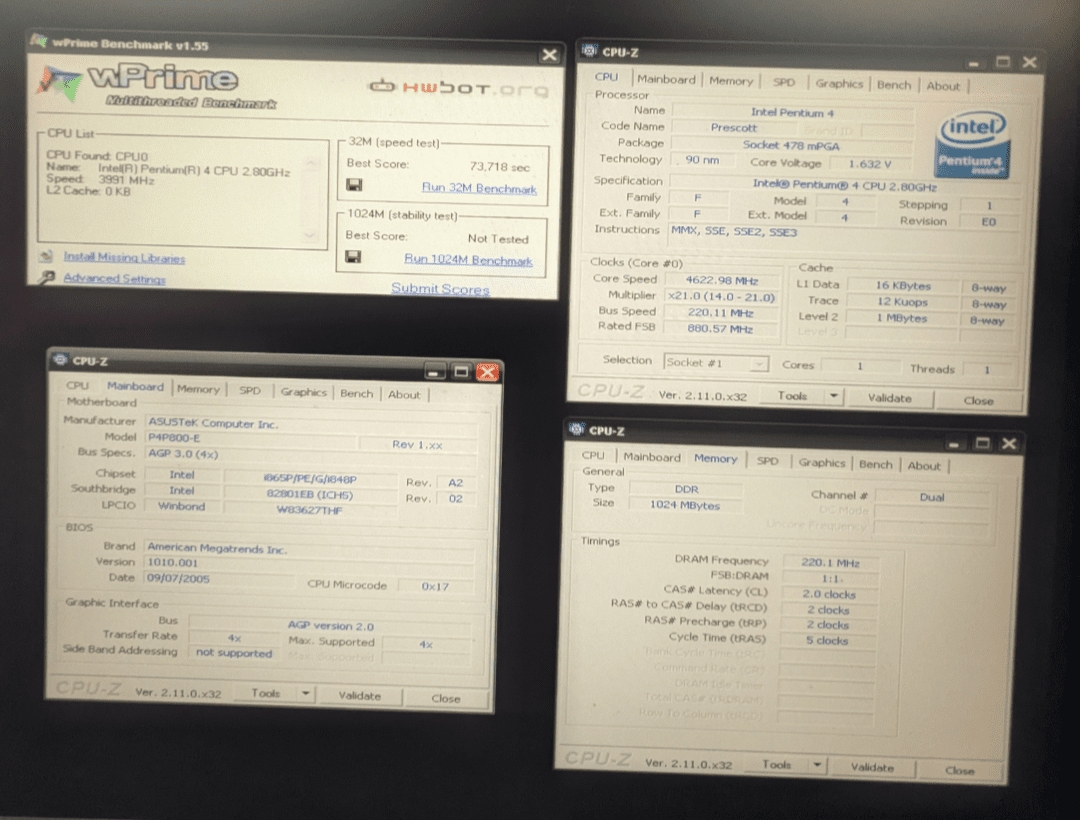Minimize the CPU-Z Mainboard window
Image resolution: width=1080 pixels, height=820 pixels.
435,372
